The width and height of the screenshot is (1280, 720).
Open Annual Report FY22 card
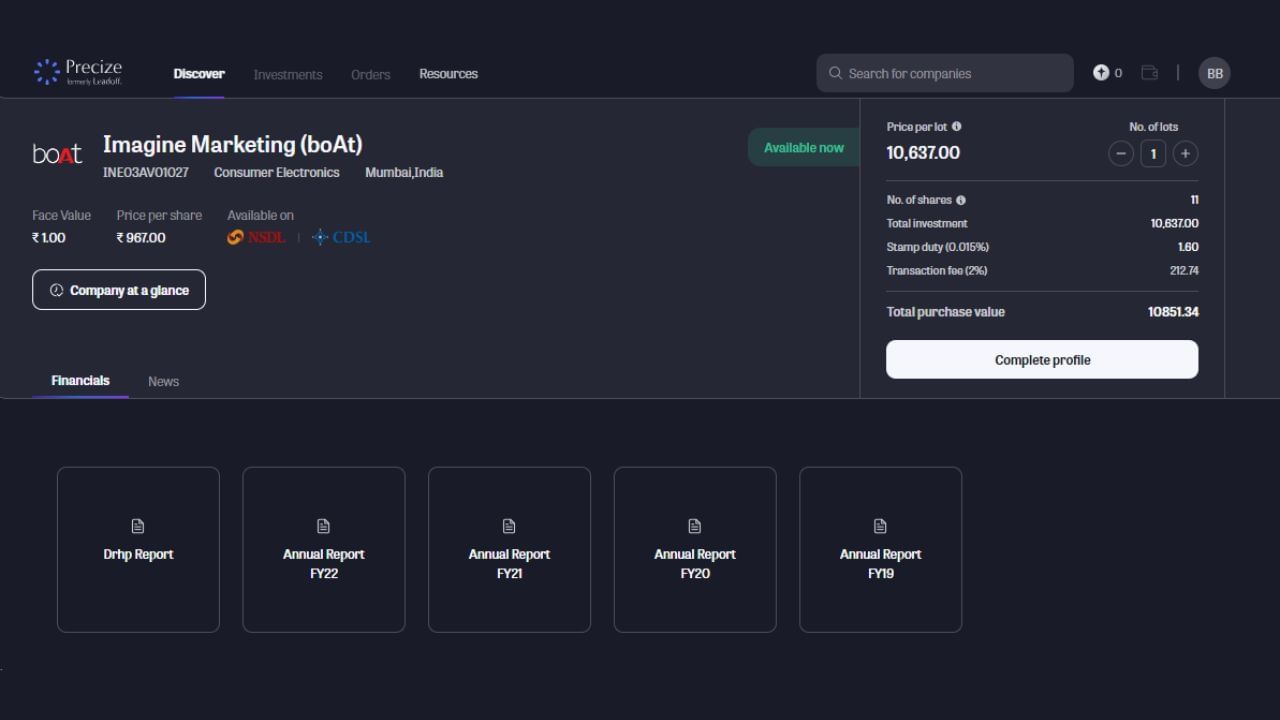[324, 549]
